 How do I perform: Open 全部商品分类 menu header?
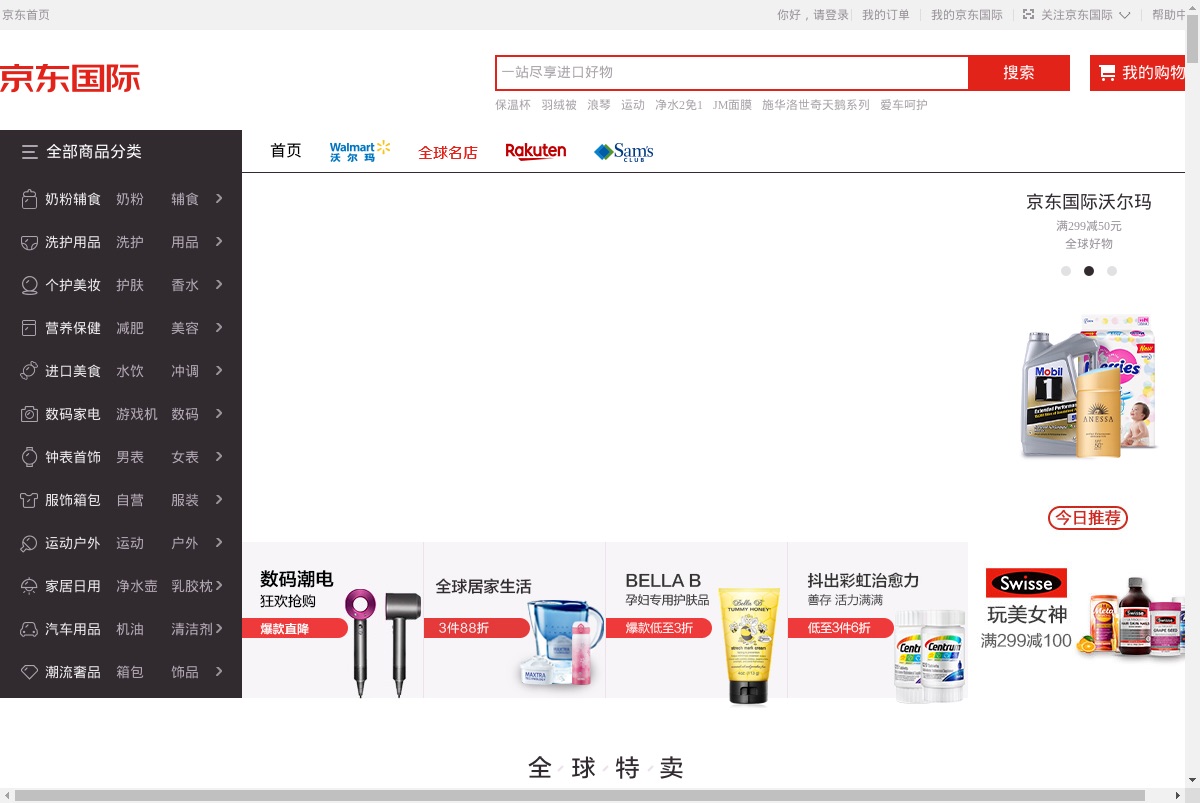tap(121, 152)
